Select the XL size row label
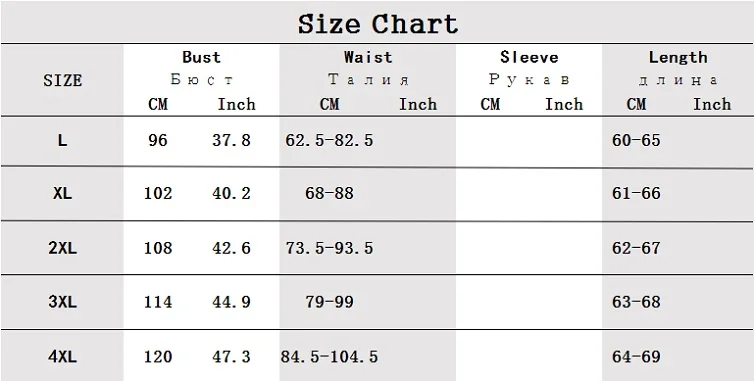This screenshot has height=381, width=754. 63,193
